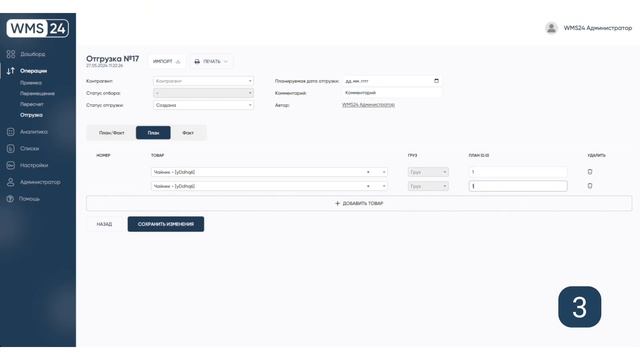Select Отгрузка in Операции submenu
The height and width of the screenshot is (360, 640).
pos(31,115)
